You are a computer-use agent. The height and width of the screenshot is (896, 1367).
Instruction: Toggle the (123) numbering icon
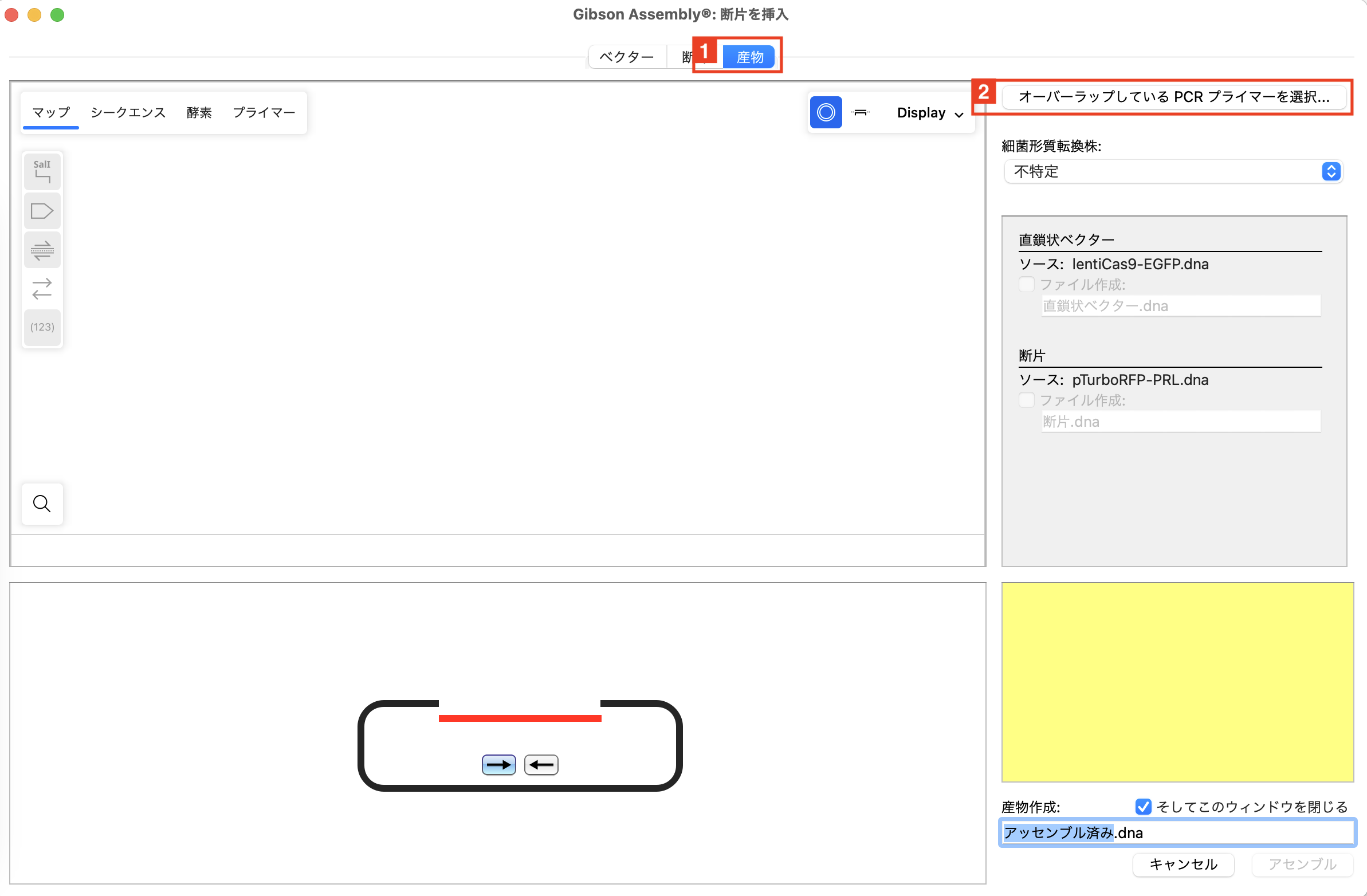pyautogui.click(x=42, y=327)
